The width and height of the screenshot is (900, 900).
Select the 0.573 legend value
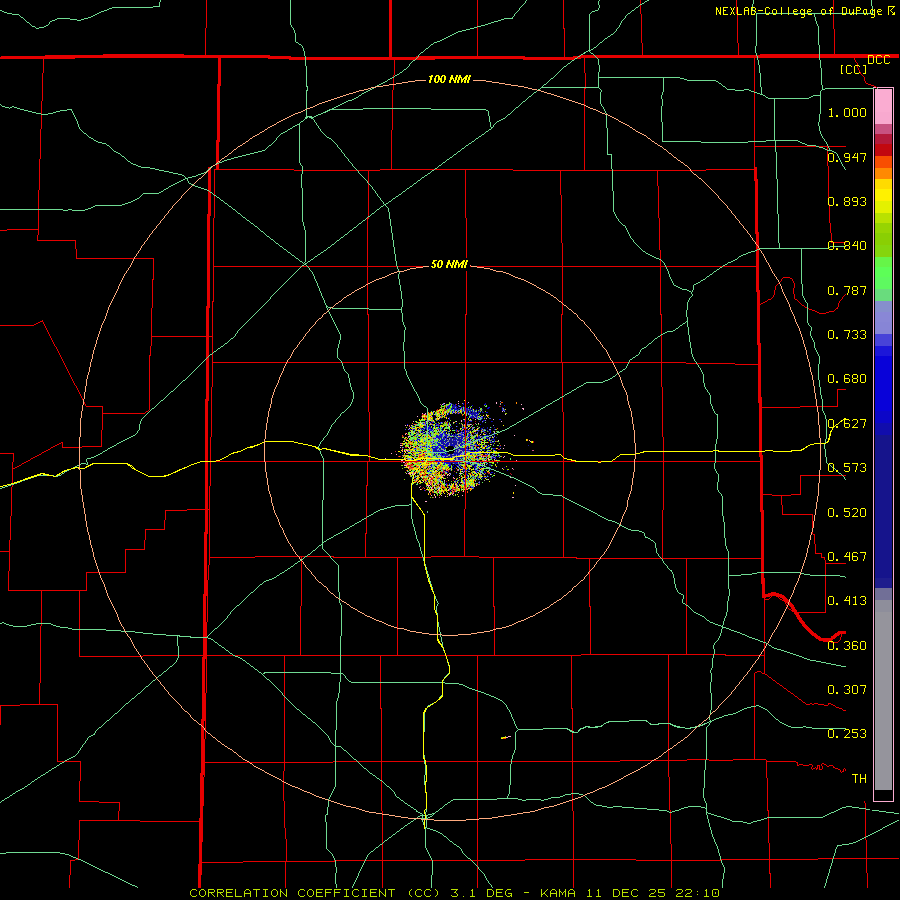click(847, 468)
